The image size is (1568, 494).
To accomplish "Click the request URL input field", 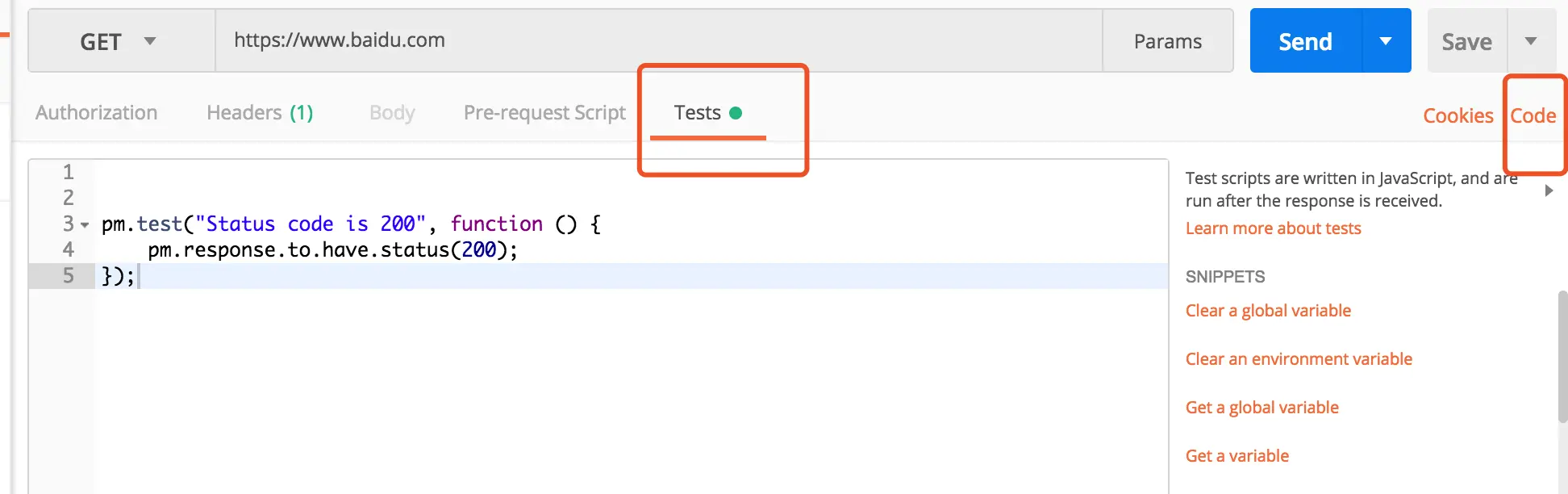I will pyautogui.click(x=657, y=40).
